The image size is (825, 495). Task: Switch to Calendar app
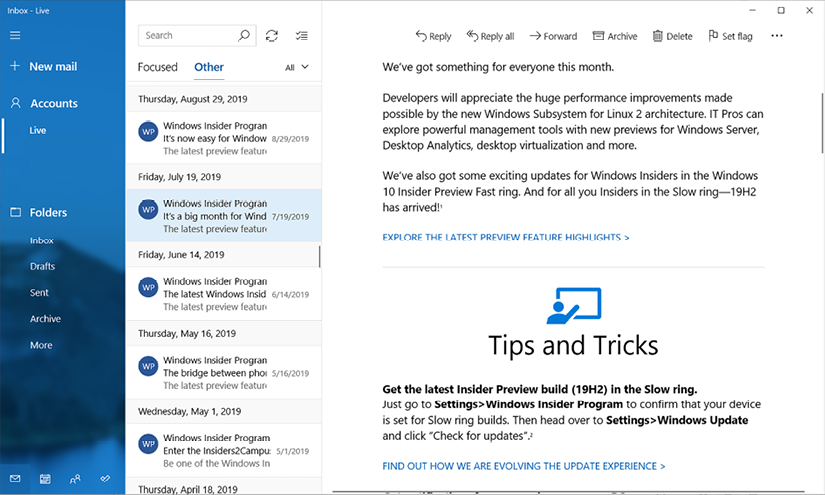(45, 479)
